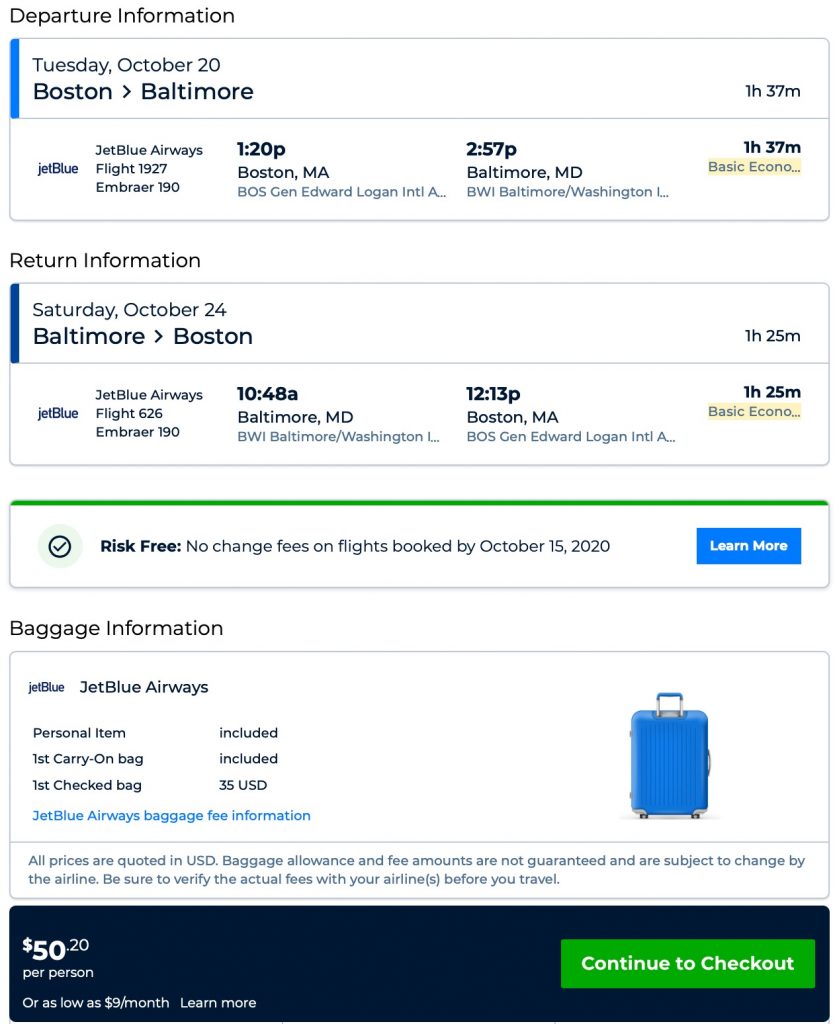Click the Continue to Checkout button
The height and width of the screenshot is (1024, 835).
point(687,963)
